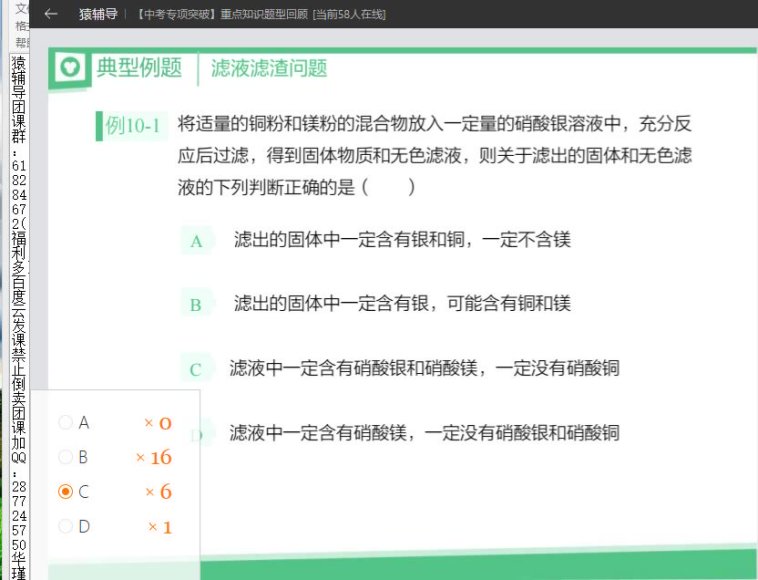
Task: Toggle the selected radio button C
Action: tap(66, 492)
